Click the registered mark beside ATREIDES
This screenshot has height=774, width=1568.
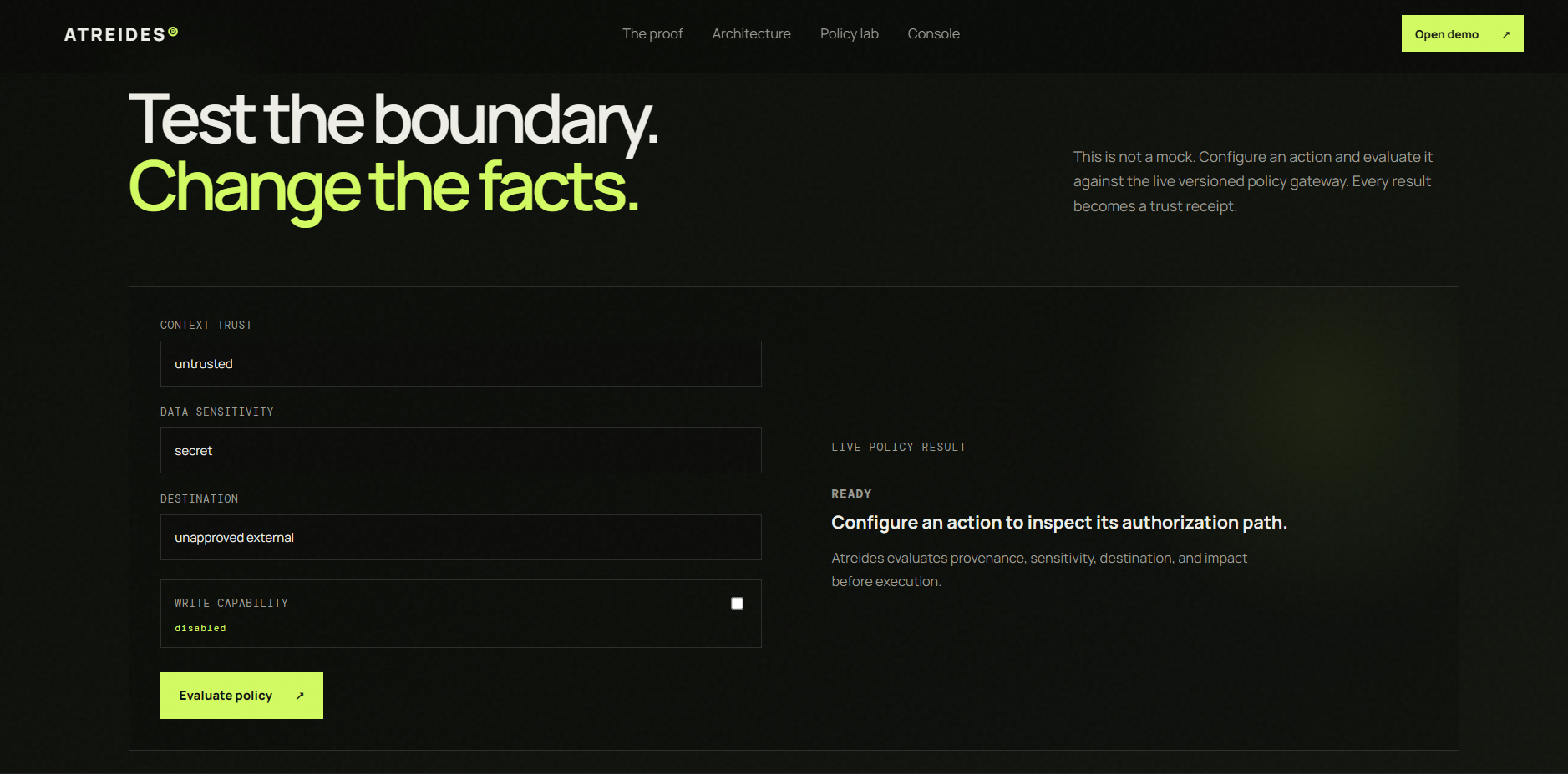pos(173,32)
